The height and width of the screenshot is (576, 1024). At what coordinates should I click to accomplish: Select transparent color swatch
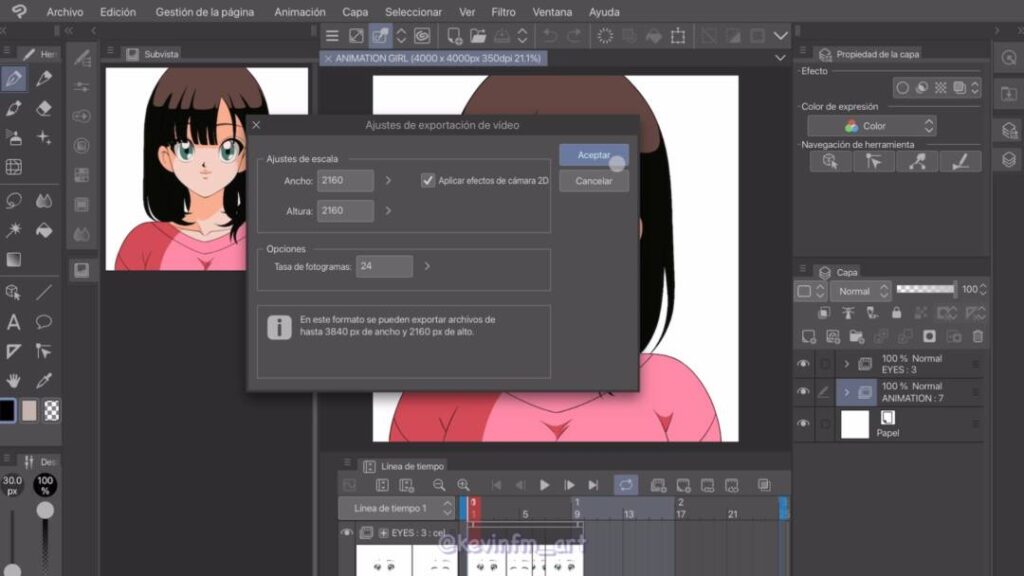[x=52, y=411]
